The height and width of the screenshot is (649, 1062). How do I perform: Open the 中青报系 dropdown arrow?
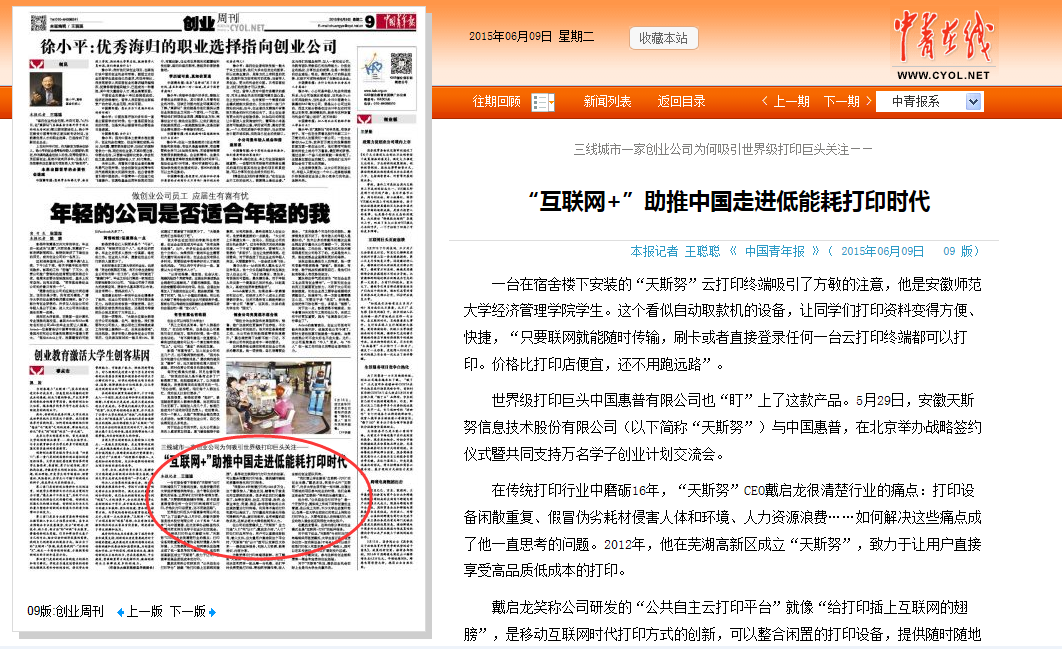[x=973, y=102]
